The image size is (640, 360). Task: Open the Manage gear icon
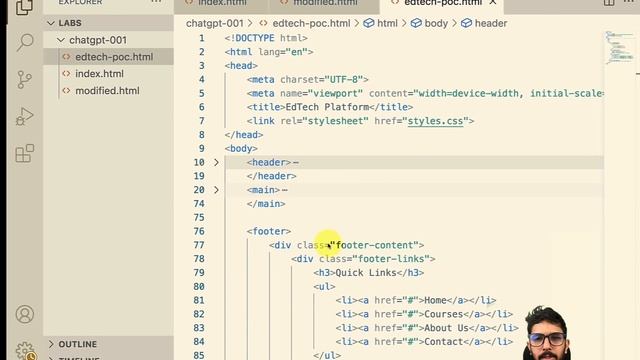[x=25, y=351]
